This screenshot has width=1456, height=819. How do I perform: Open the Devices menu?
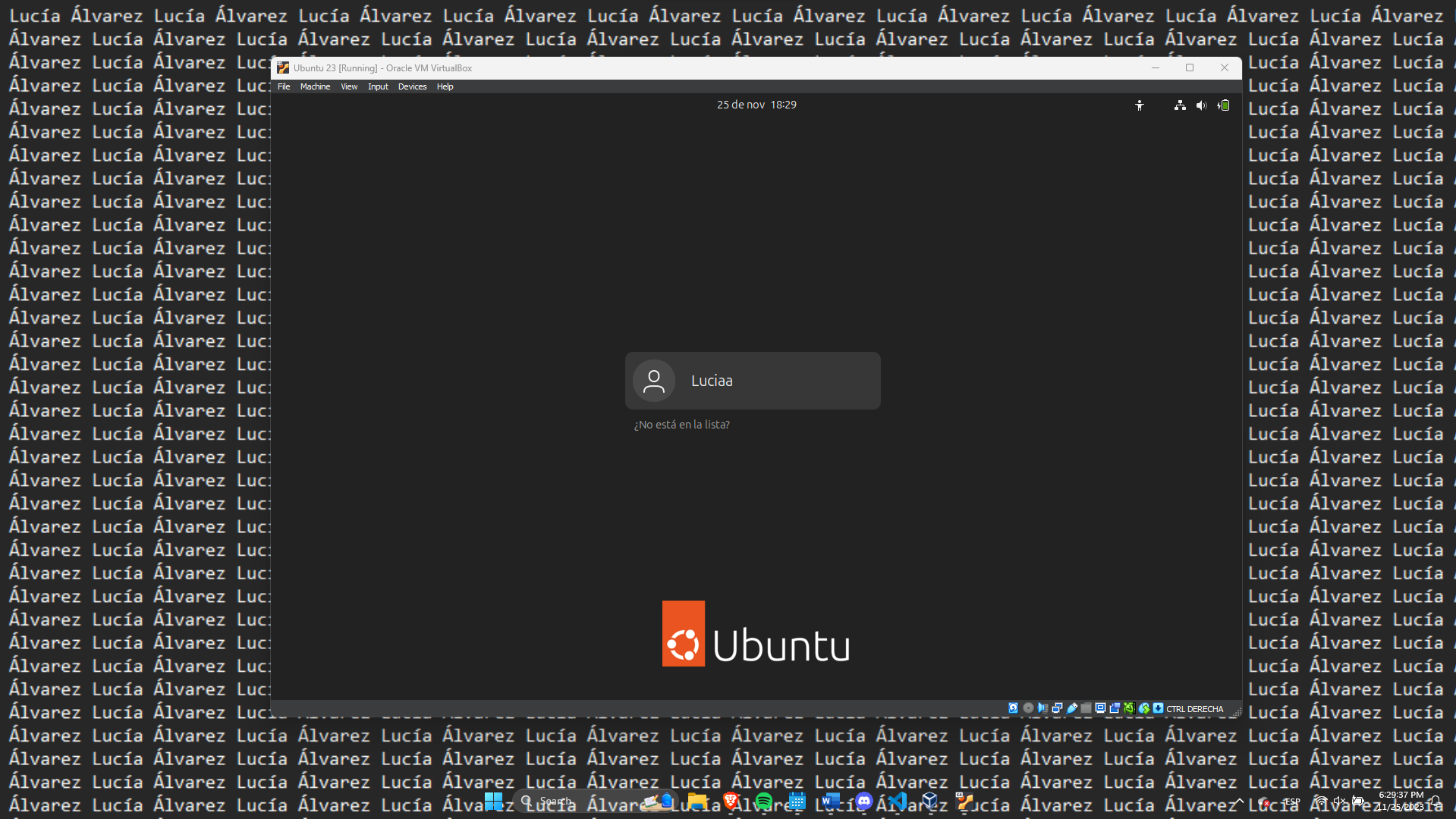point(412,86)
